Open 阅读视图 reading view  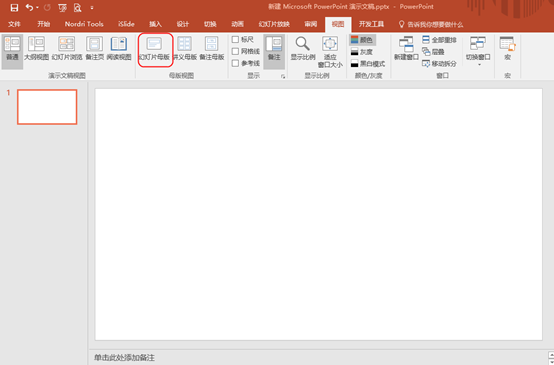[x=119, y=49]
